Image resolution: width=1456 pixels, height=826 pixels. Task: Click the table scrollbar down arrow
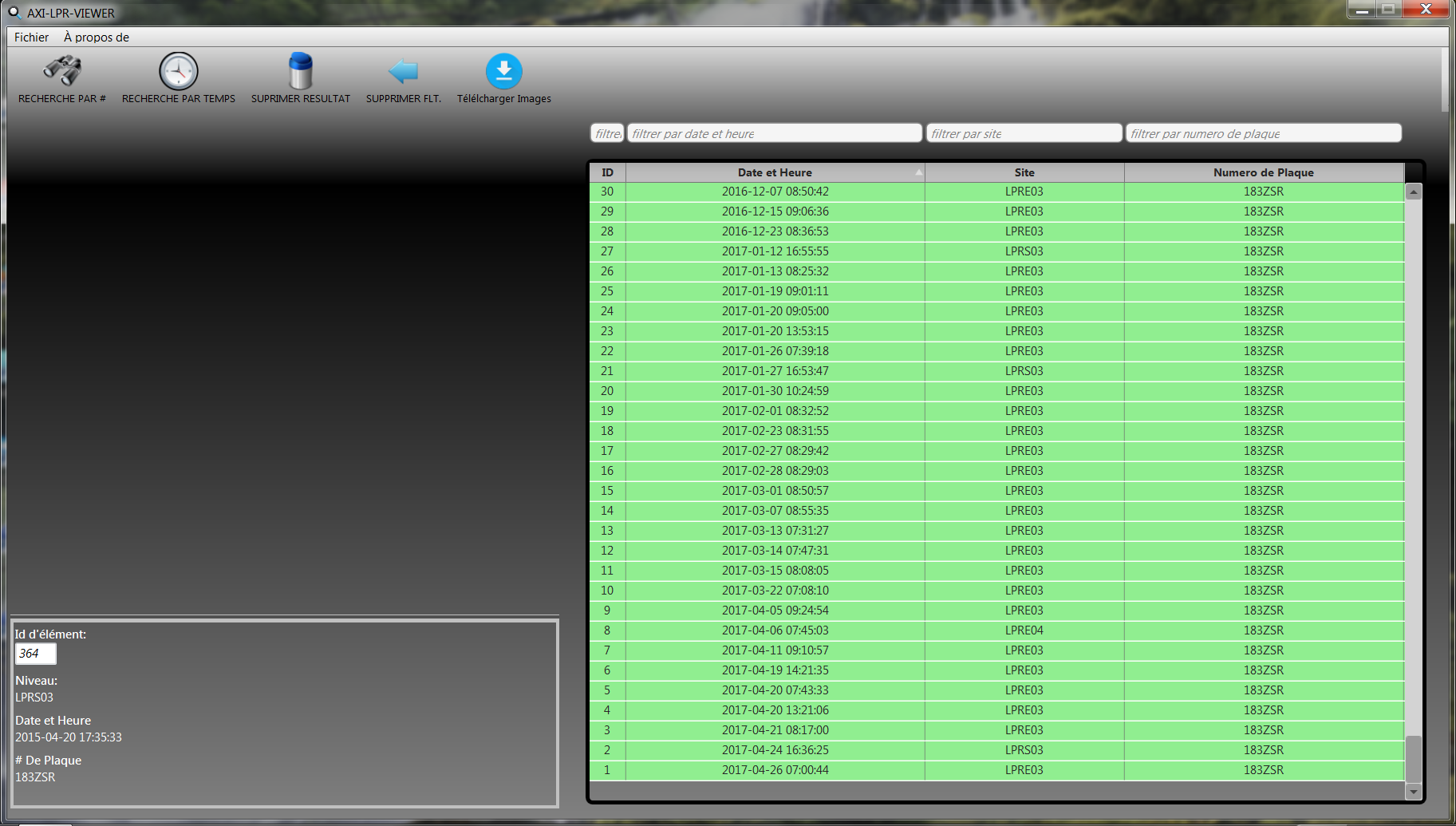1414,792
